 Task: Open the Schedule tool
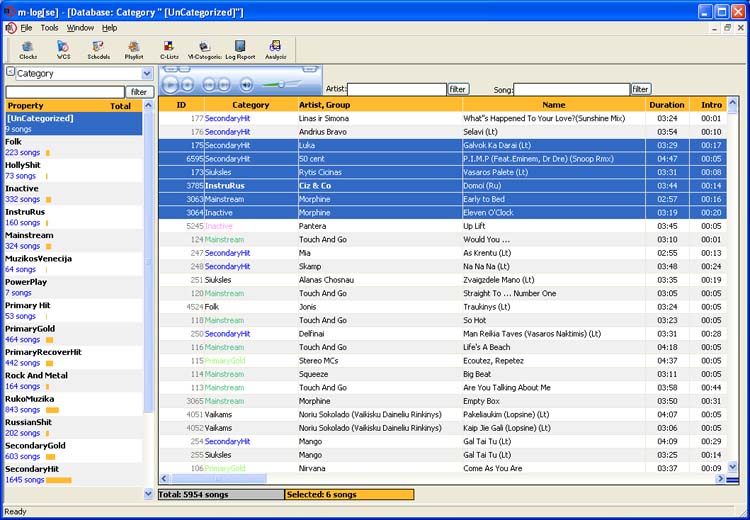[99, 50]
